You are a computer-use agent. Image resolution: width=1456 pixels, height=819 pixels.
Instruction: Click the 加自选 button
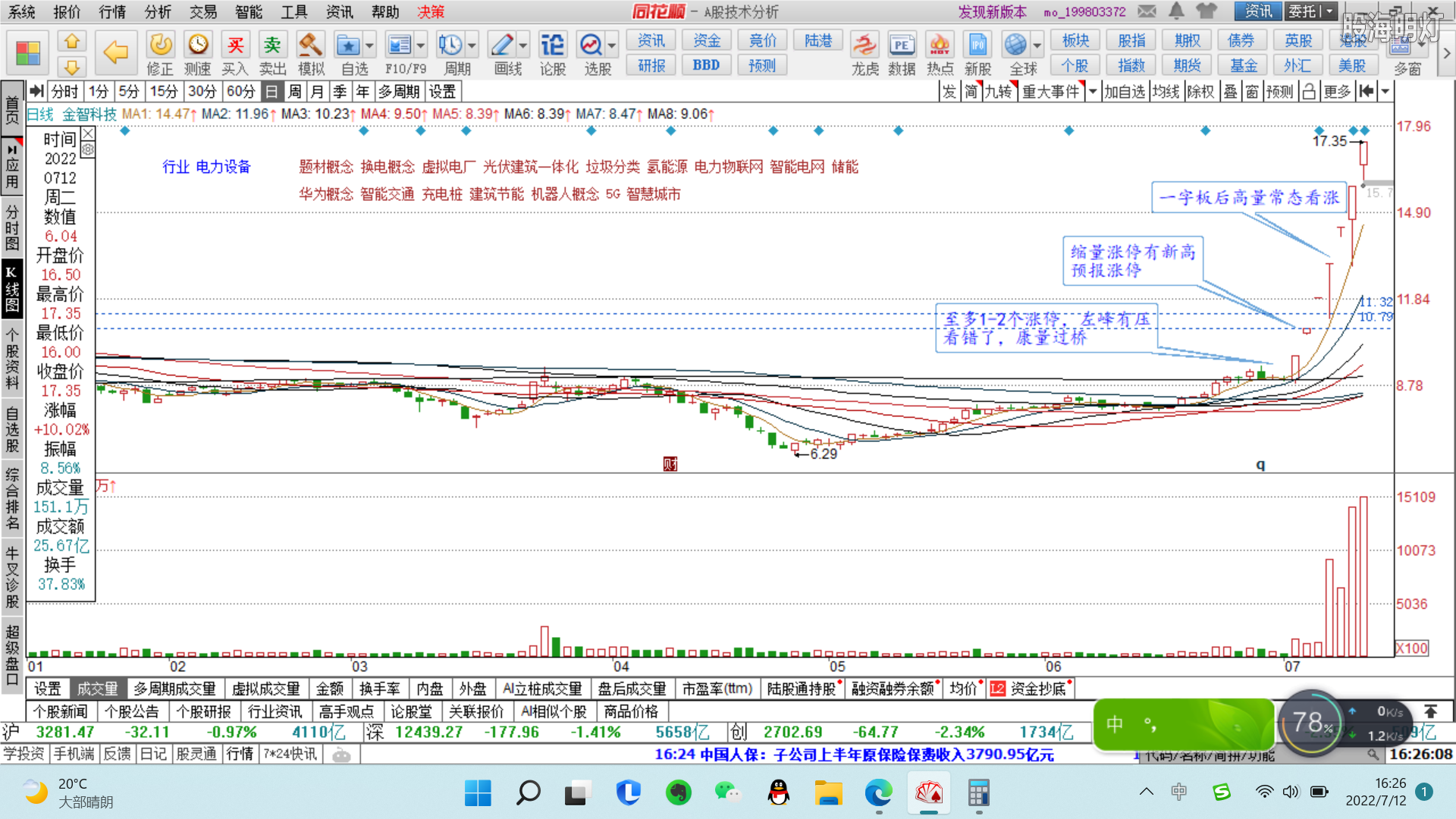[1125, 92]
